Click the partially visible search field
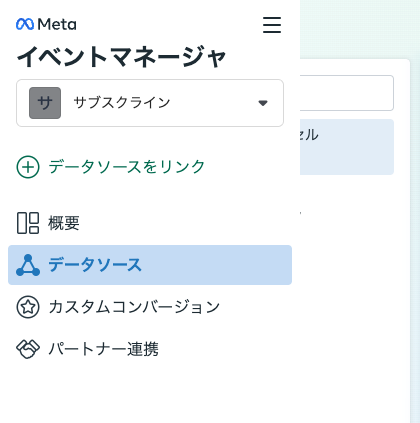The image size is (420, 423). coord(347,93)
